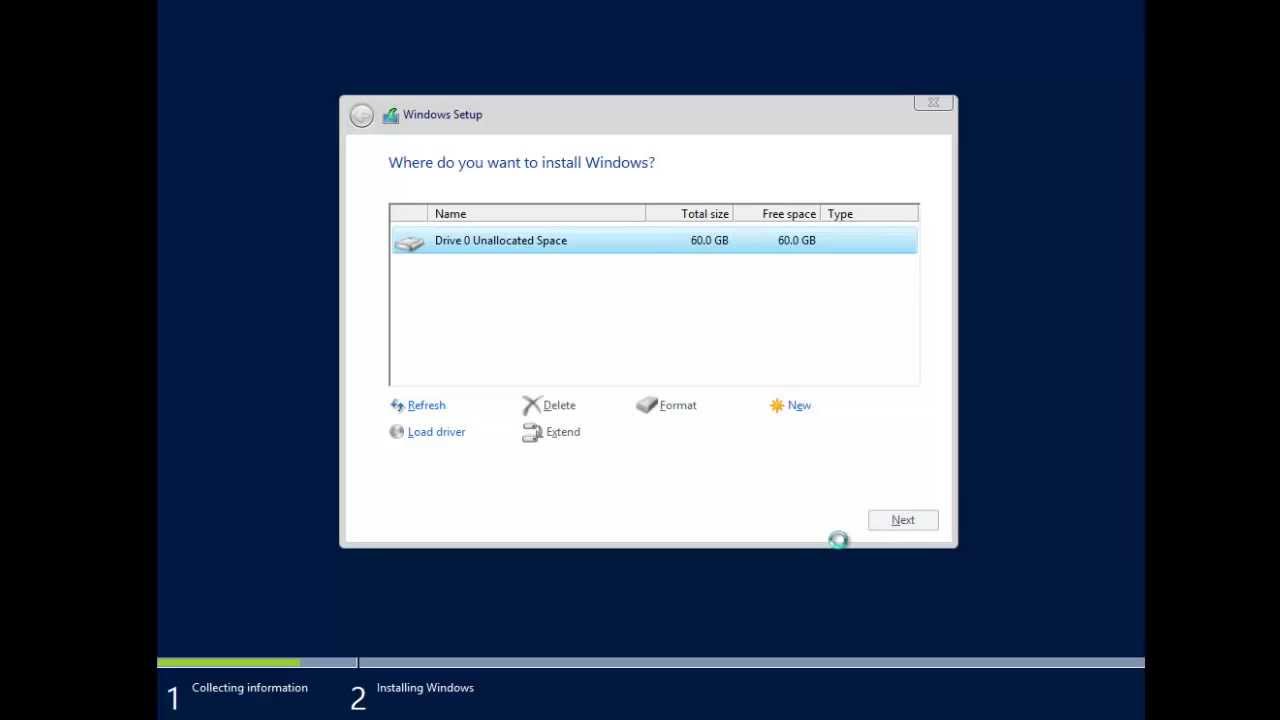Click the Next button
This screenshot has width=1280, height=720.
point(903,520)
